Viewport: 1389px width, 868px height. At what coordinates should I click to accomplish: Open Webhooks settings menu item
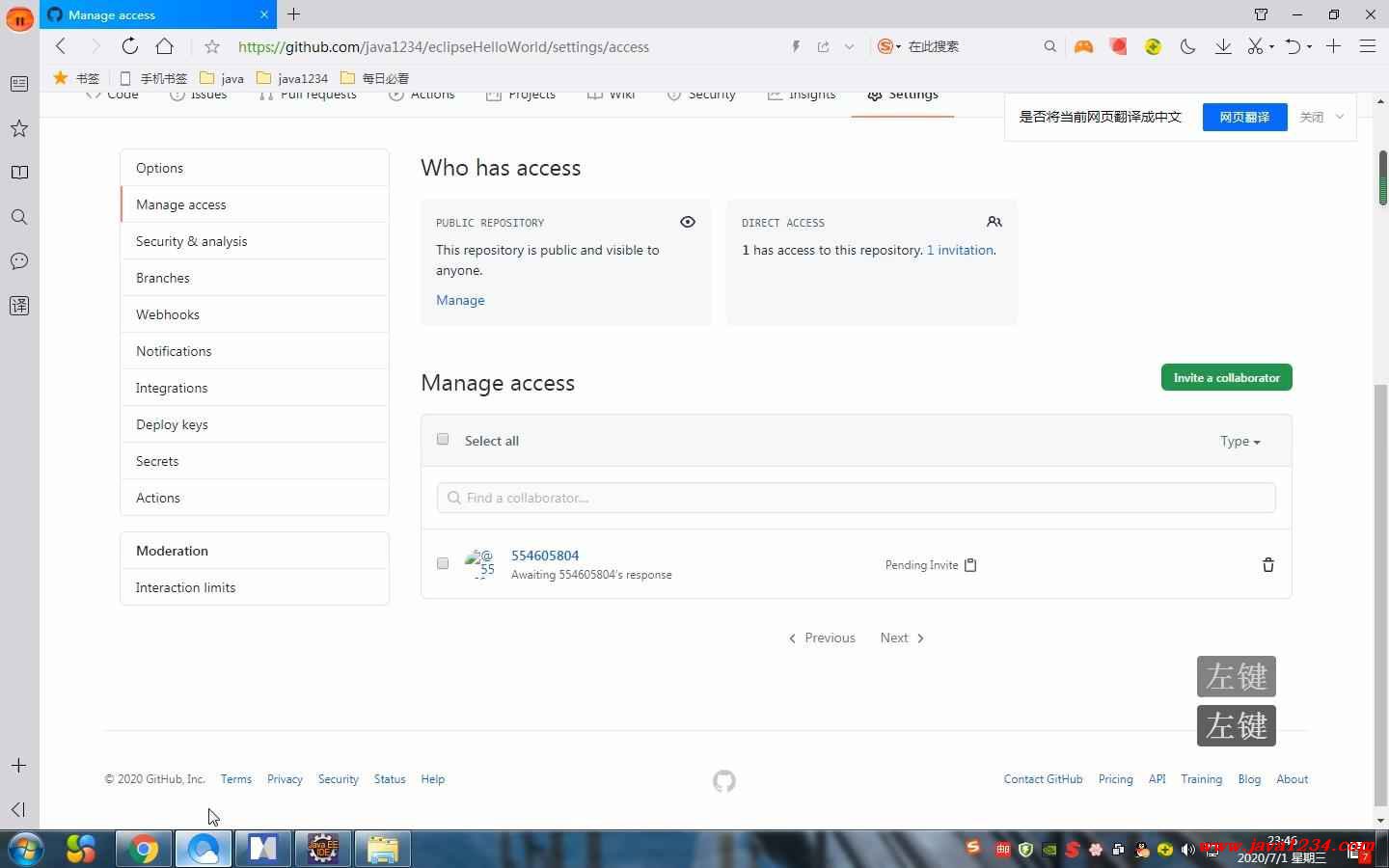coord(255,314)
